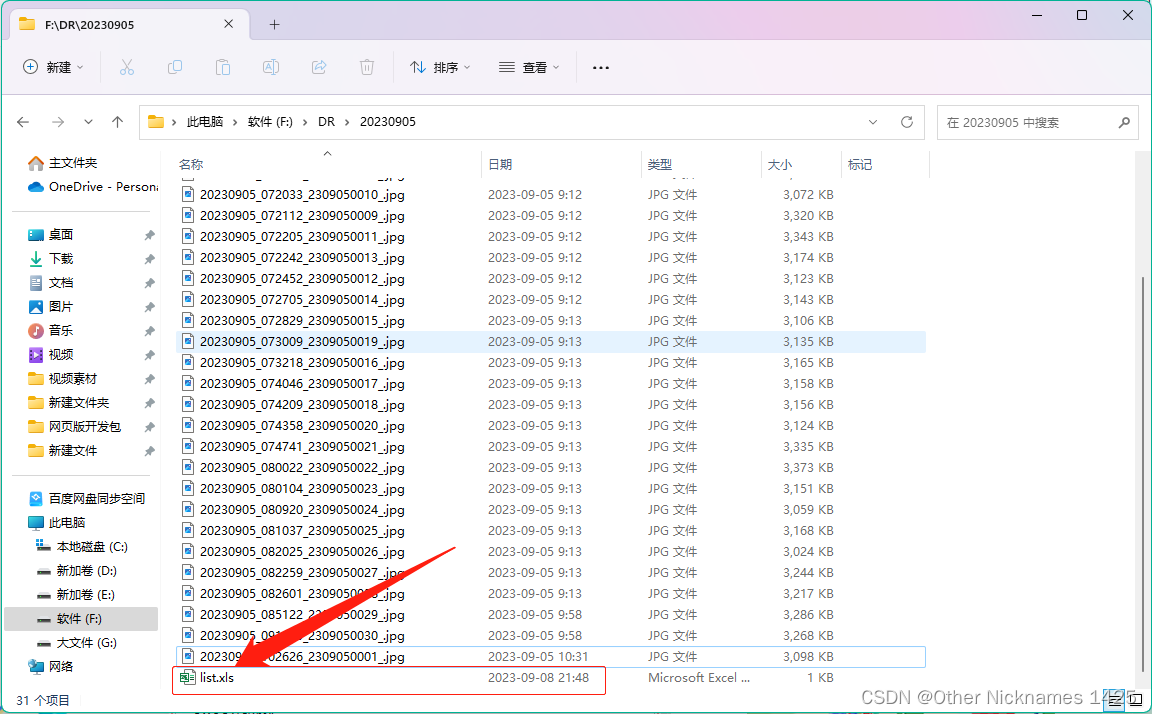Select 软件 (F:) drive in sidebar
This screenshot has width=1152, height=714.
[79, 619]
